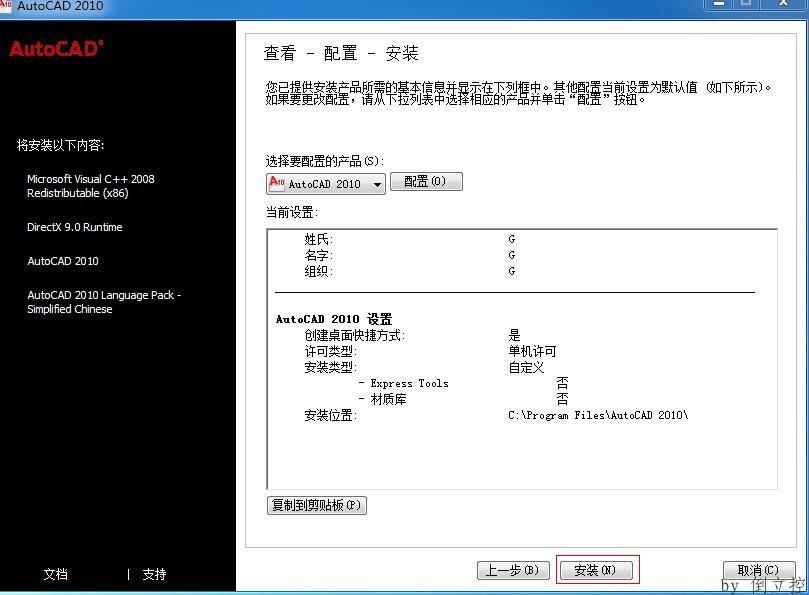Maximize the AutoCAD 2010 installer window
809x595 pixels.
click(x=746, y=4)
